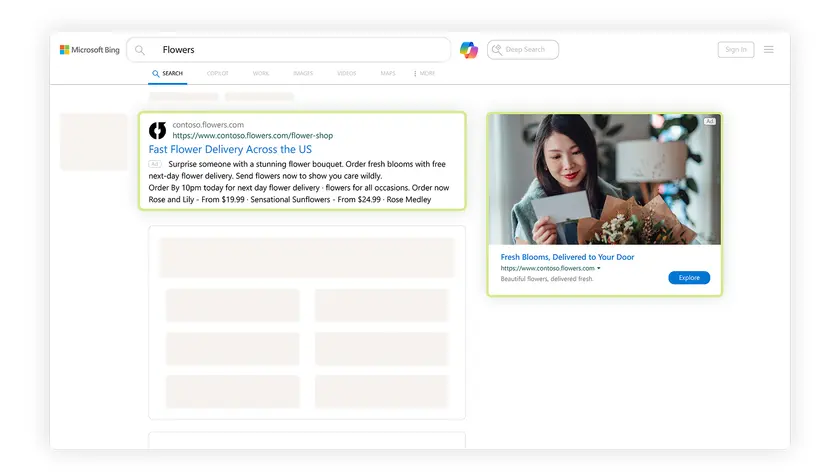Click the Sensational Sunflowers From $24.99 text

point(316,199)
